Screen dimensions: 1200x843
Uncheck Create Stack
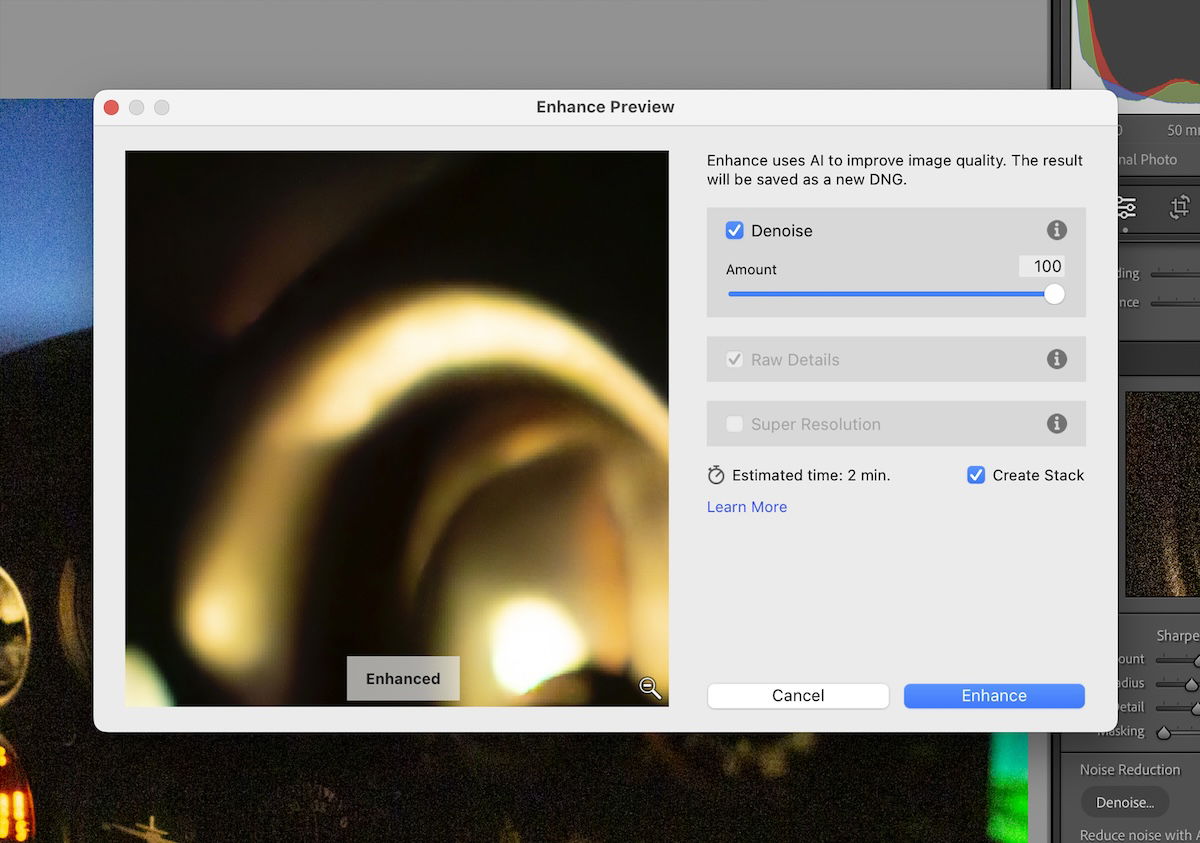click(x=976, y=475)
